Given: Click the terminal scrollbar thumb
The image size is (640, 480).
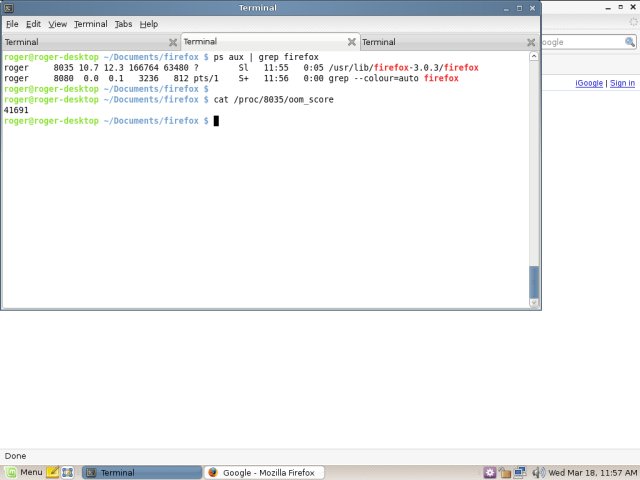Looking at the screenshot, I should 534,283.
